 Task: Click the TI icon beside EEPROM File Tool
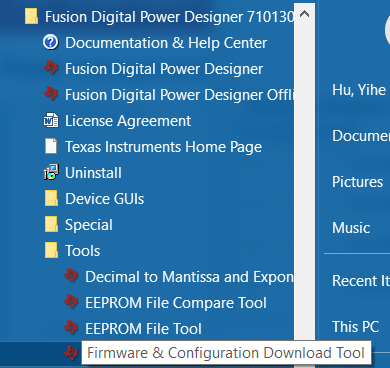(71, 328)
